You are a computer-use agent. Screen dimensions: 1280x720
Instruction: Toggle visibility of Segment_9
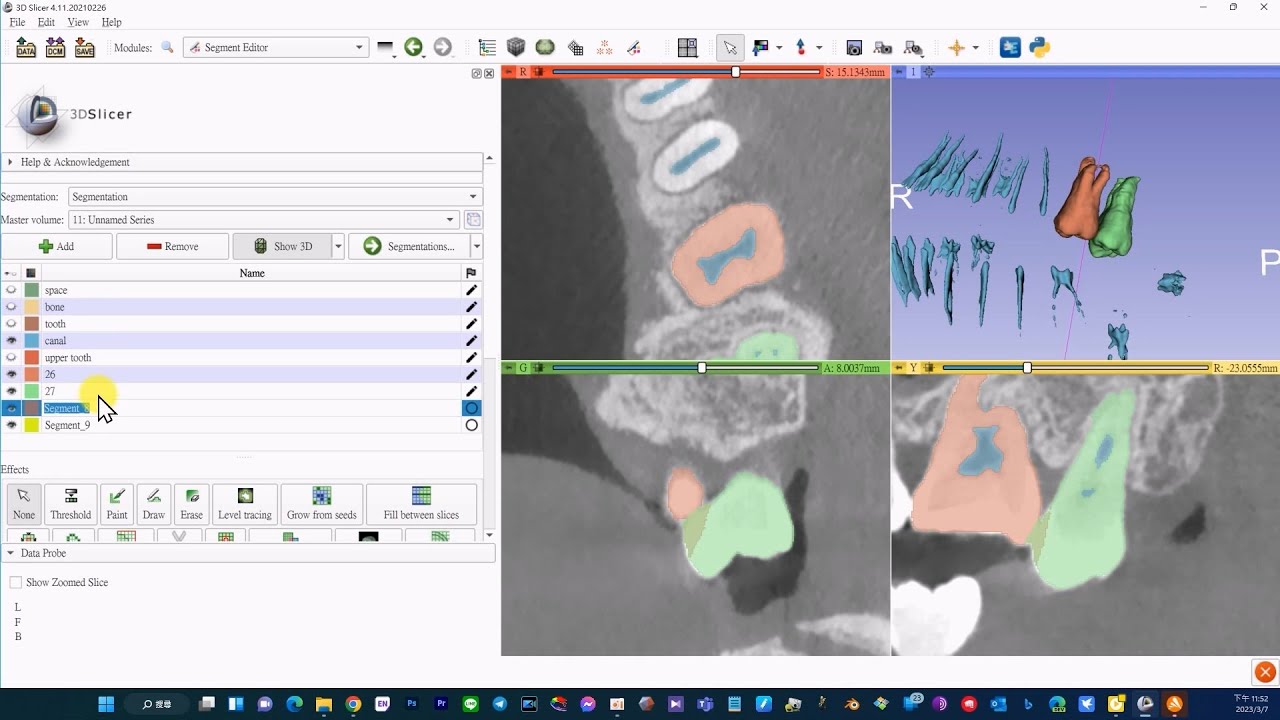(12, 425)
